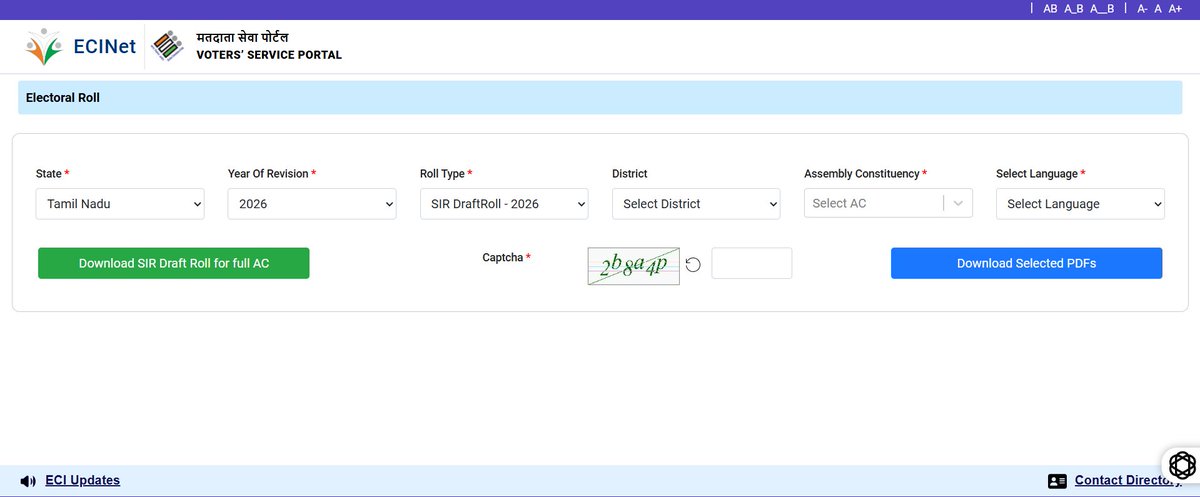
Task: Click the captcha image
Action: (634, 266)
